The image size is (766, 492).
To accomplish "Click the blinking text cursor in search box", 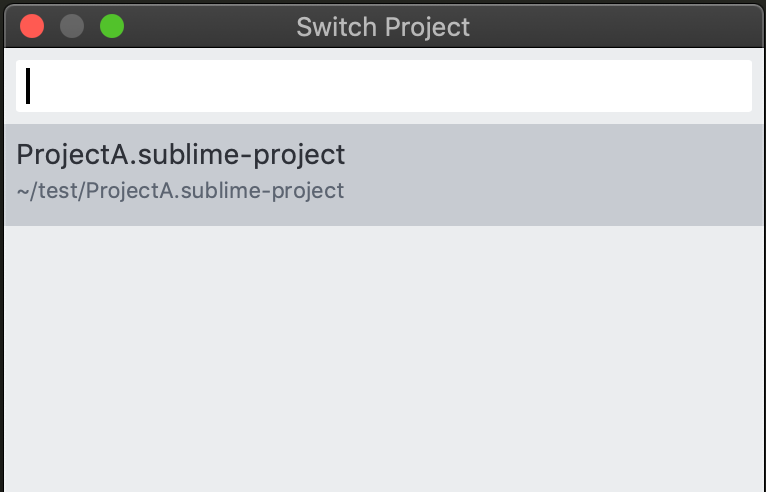I will pyautogui.click(x=28, y=86).
